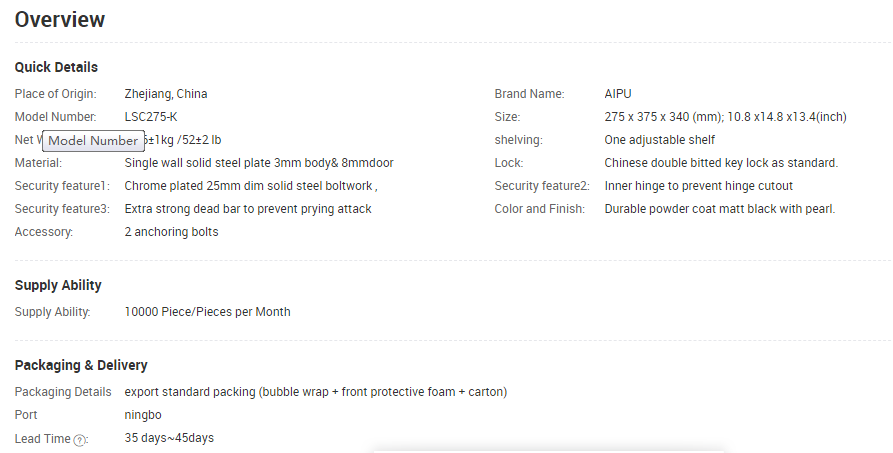893x453 pixels.
Task: Click the One adjustable shelf value
Action: tap(659, 140)
